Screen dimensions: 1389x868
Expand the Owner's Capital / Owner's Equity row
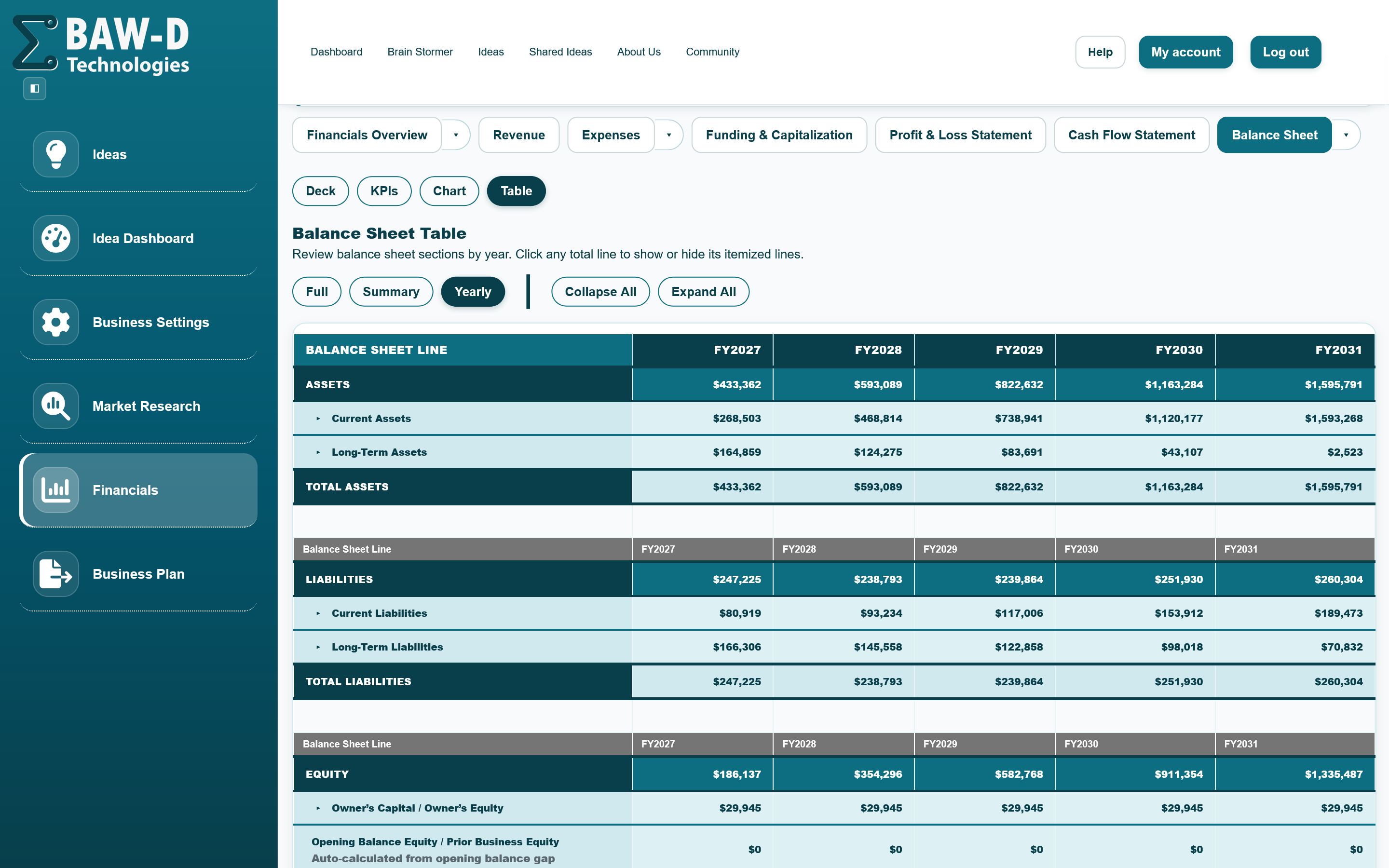tap(318, 808)
